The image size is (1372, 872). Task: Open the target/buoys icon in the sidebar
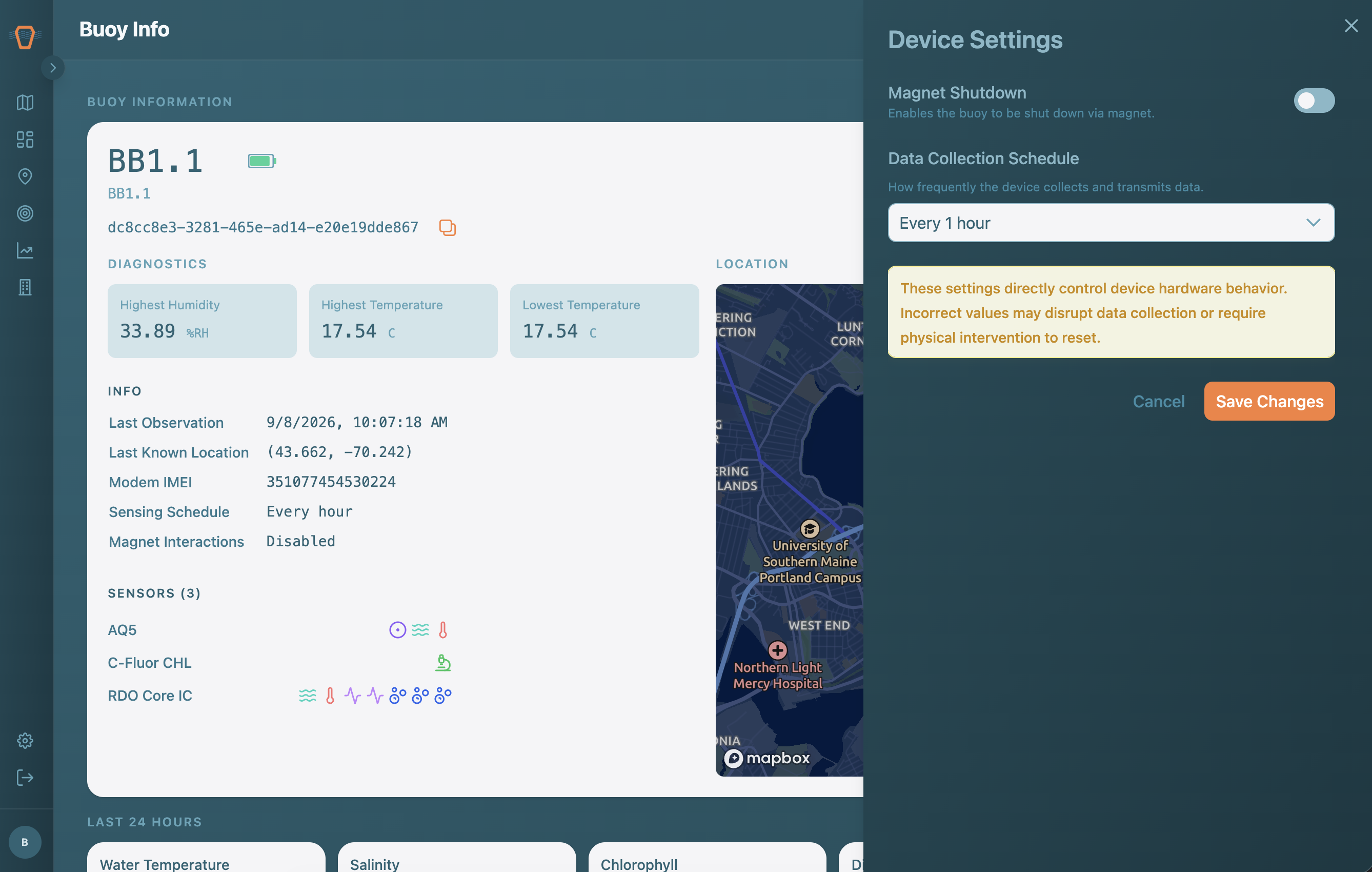[25, 214]
